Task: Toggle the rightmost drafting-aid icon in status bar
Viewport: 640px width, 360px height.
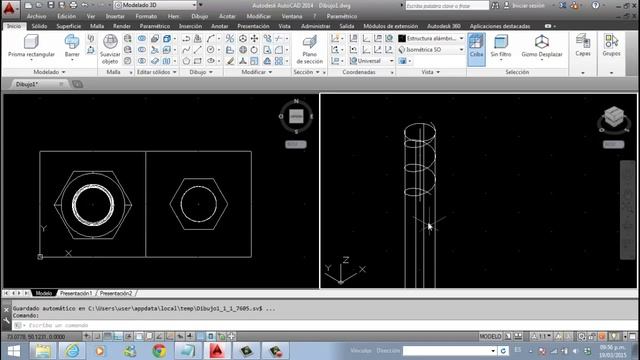Action: coord(231,336)
